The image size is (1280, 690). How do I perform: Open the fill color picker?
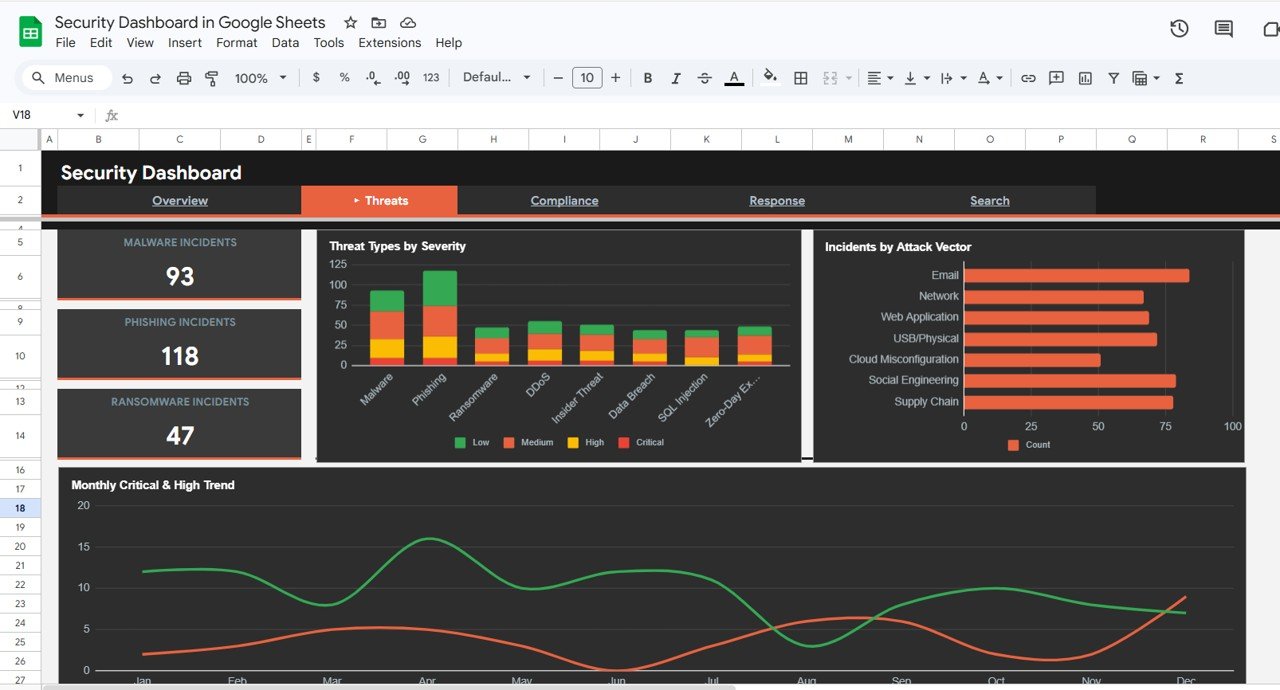(x=769, y=77)
